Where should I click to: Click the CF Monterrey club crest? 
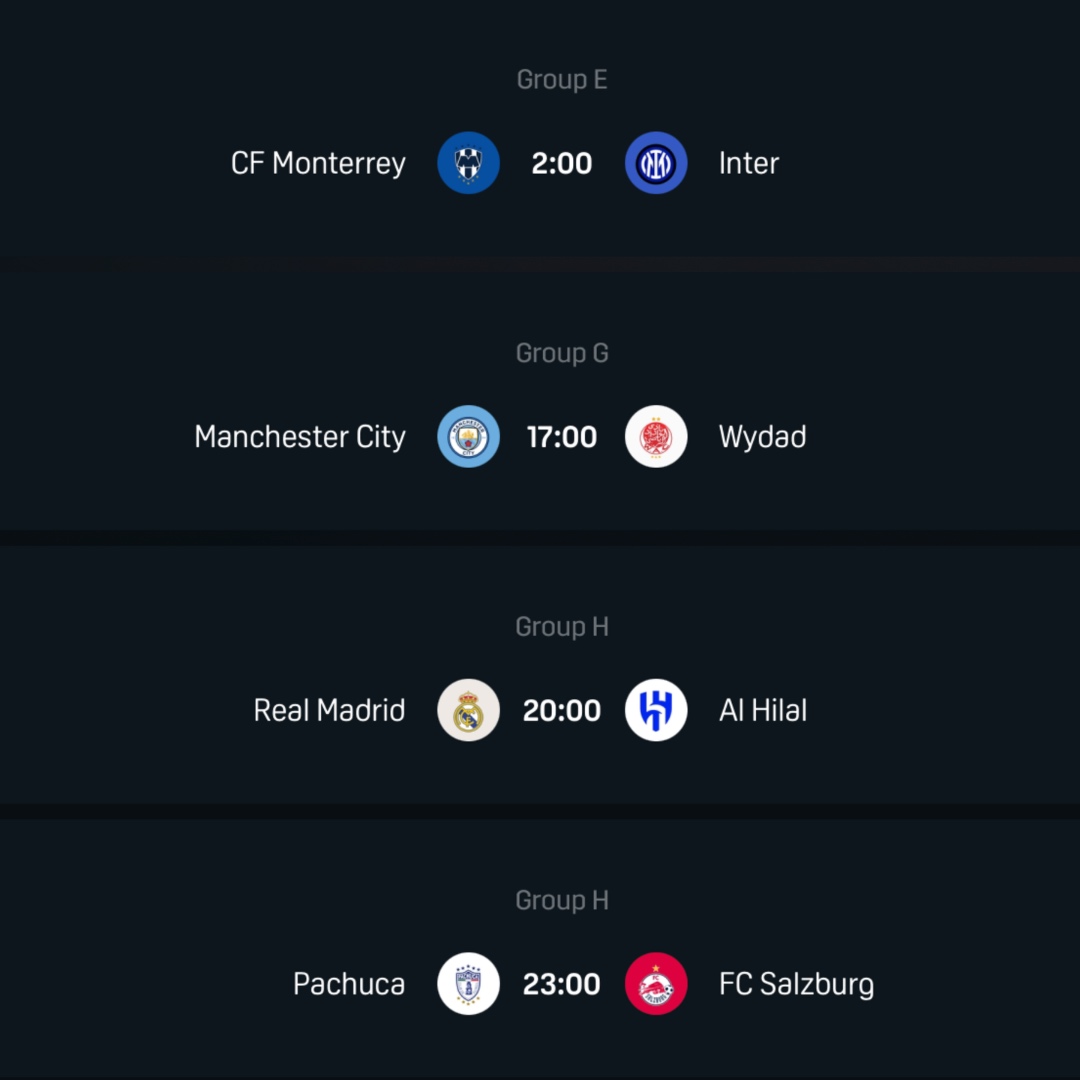468,162
